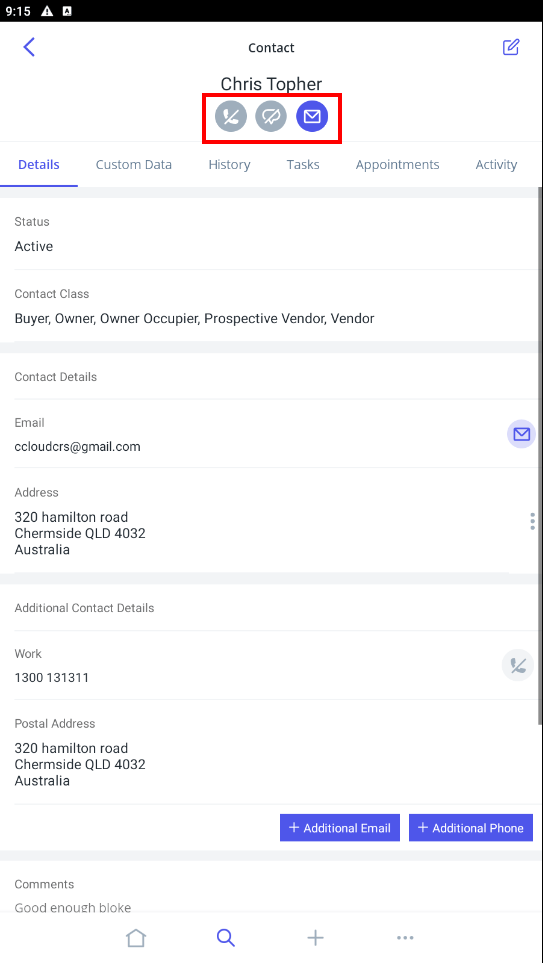This screenshot has height=963, width=543.
Task: Click the Additional Email button
Action: click(340, 828)
